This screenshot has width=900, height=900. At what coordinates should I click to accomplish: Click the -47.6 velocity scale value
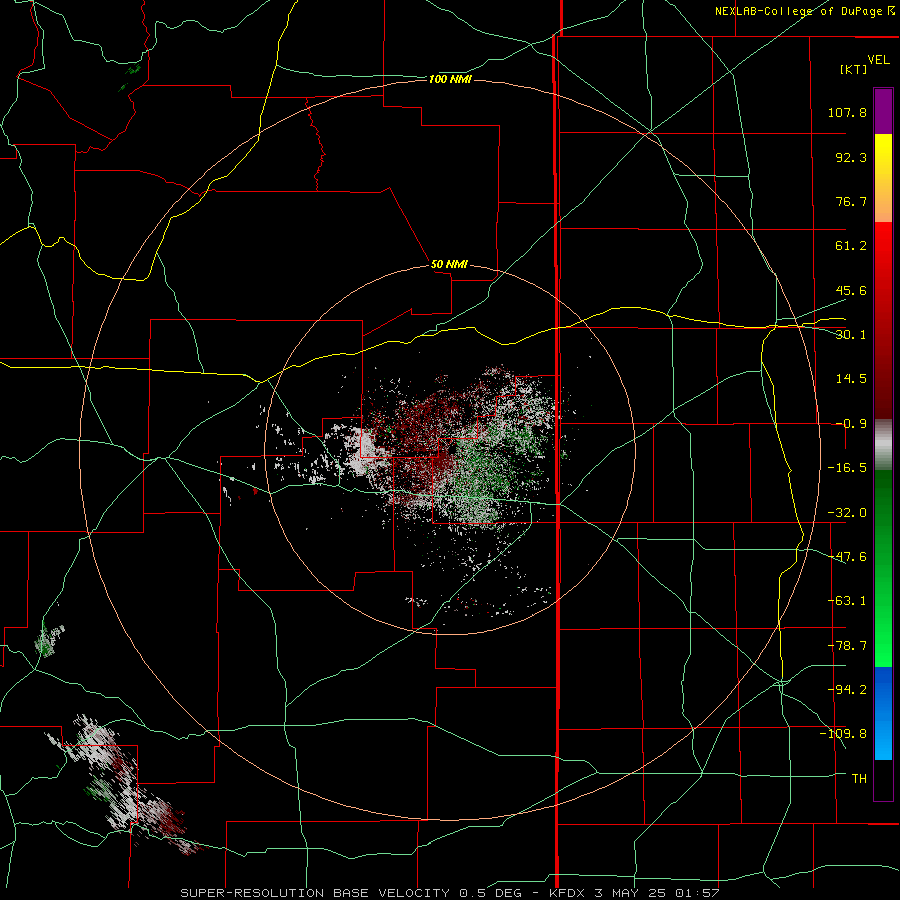[x=847, y=557]
